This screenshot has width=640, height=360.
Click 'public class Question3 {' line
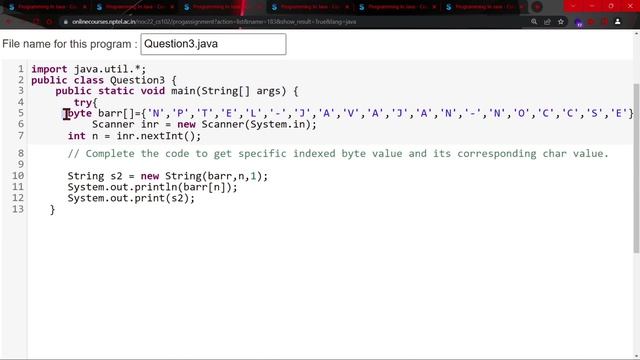click(x=104, y=80)
